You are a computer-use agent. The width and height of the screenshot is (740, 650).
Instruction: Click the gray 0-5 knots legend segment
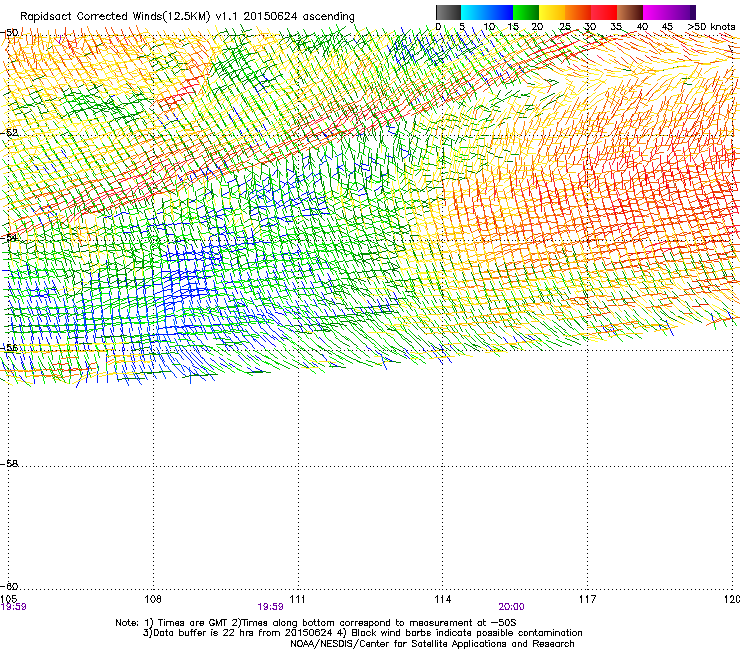coord(448,12)
